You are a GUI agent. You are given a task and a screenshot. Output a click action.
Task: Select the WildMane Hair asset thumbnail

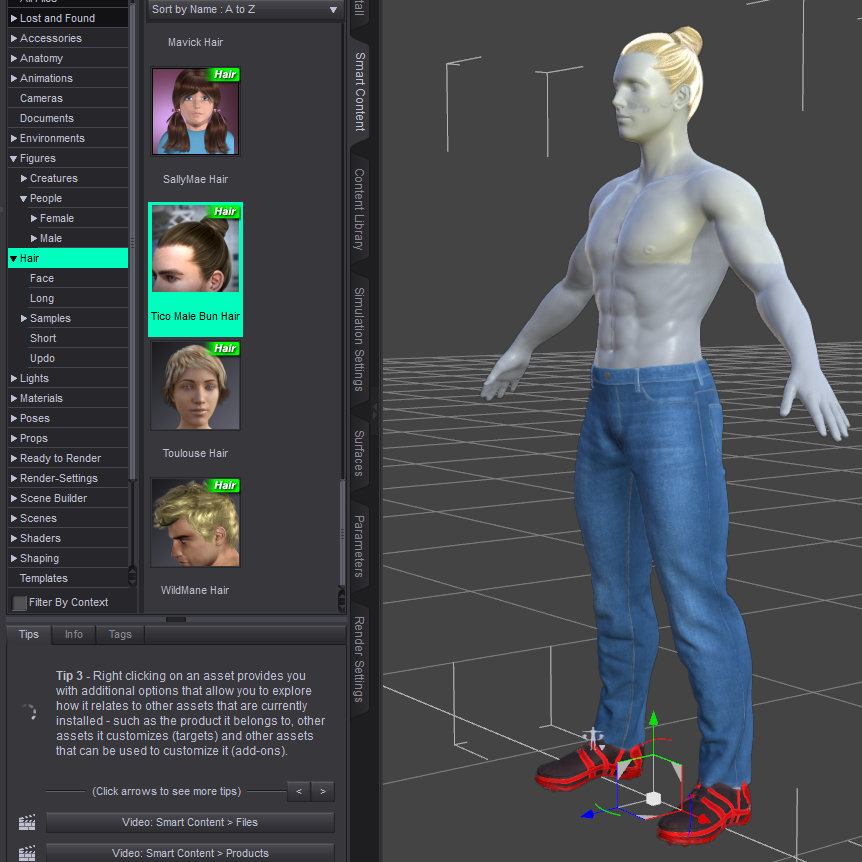[196, 523]
